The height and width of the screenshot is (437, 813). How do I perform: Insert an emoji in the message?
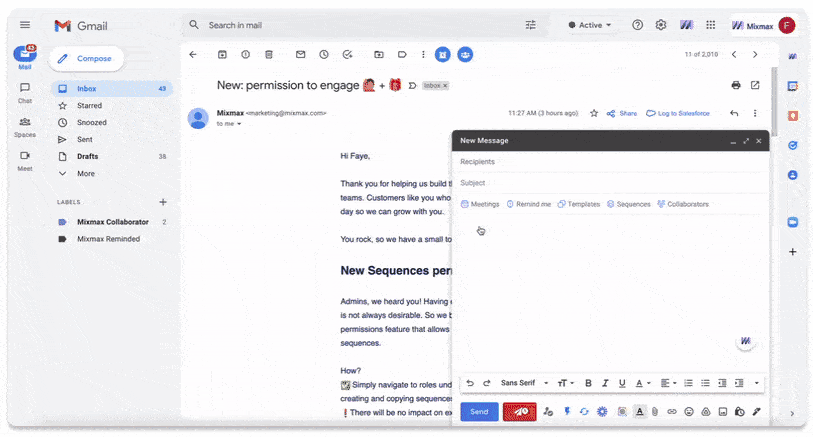pos(689,412)
